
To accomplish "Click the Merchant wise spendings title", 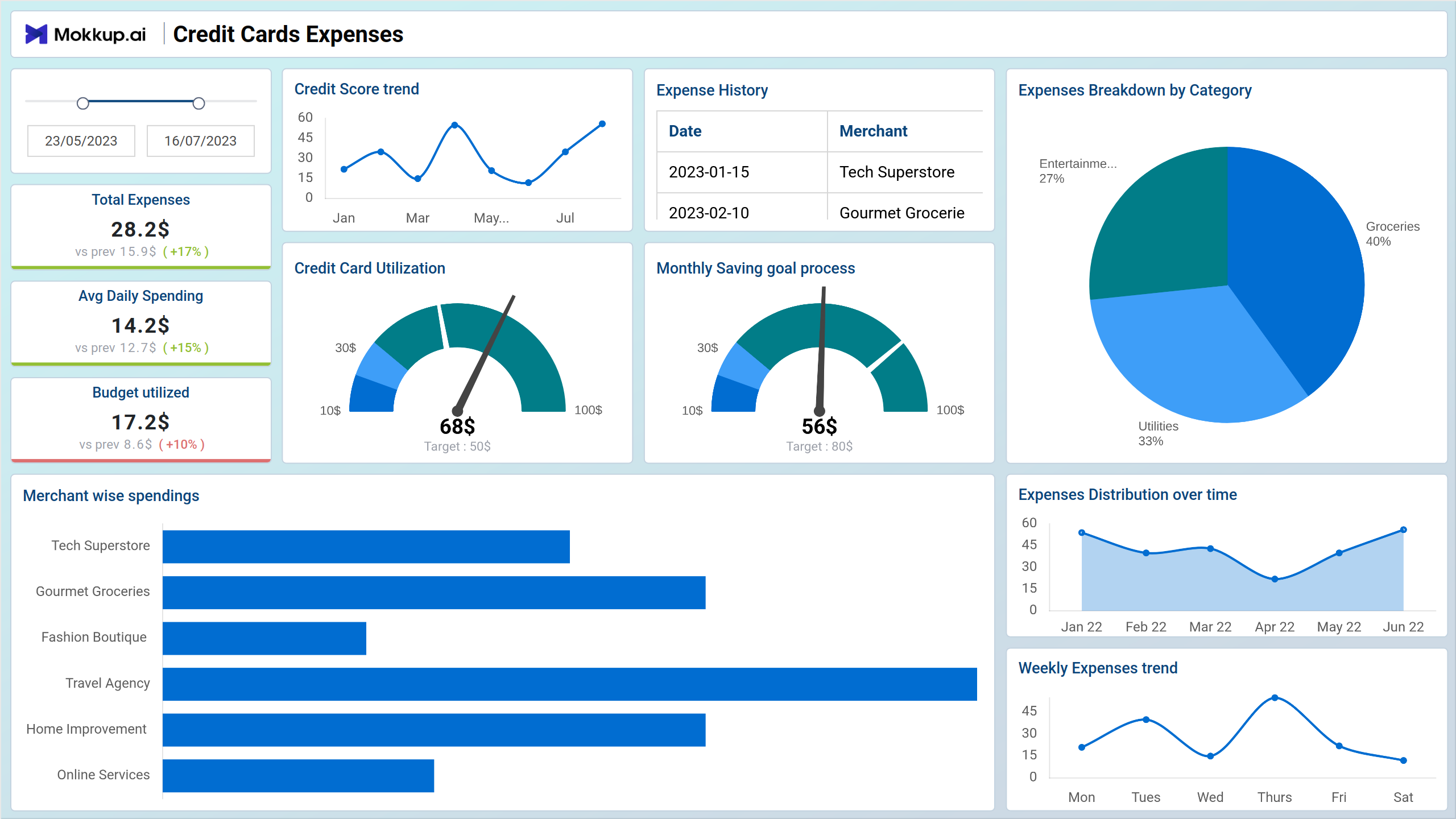I will pyautogui.click(x=111, y=496).
